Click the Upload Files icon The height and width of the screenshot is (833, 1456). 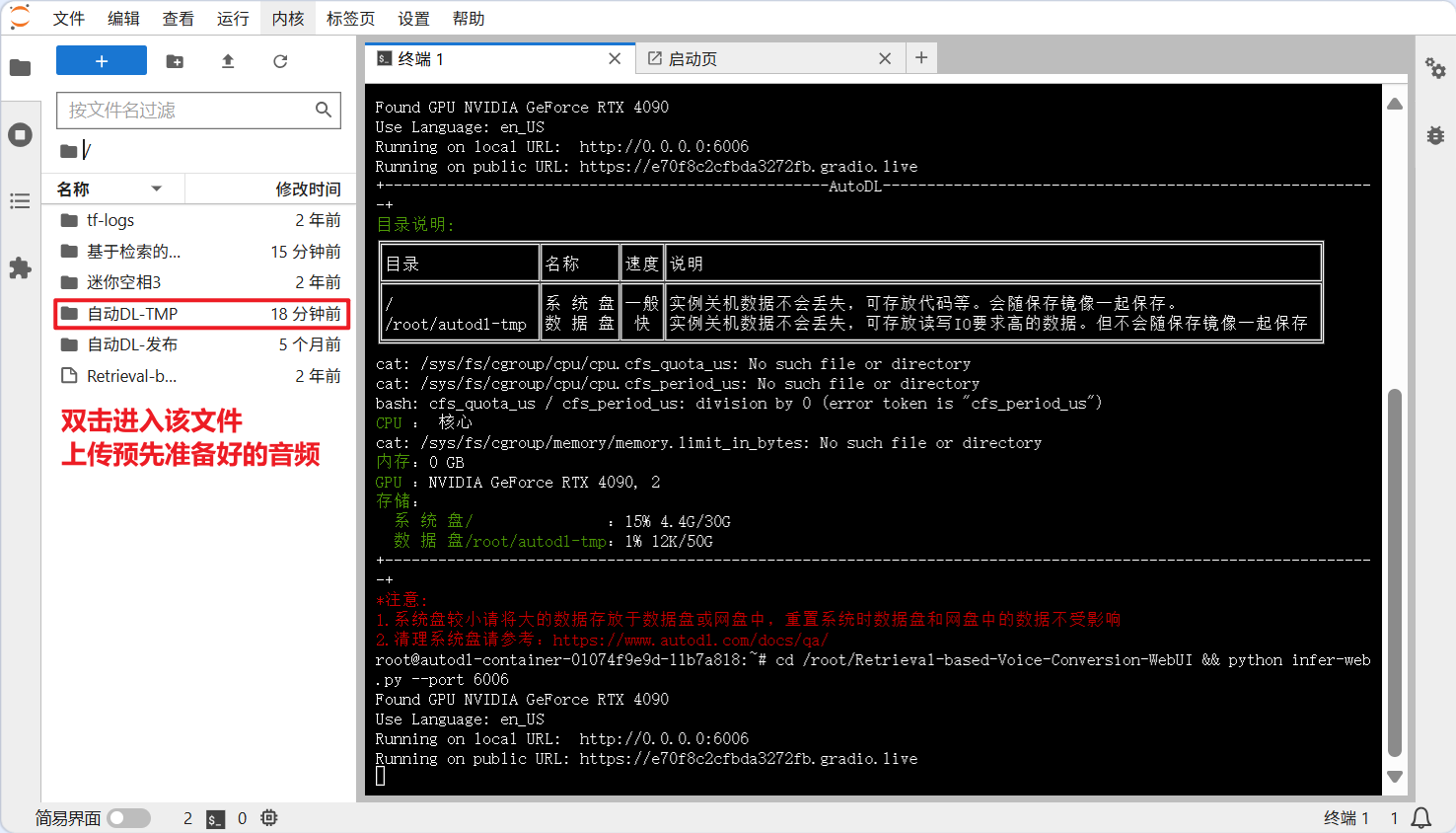[x=228, y=61]
